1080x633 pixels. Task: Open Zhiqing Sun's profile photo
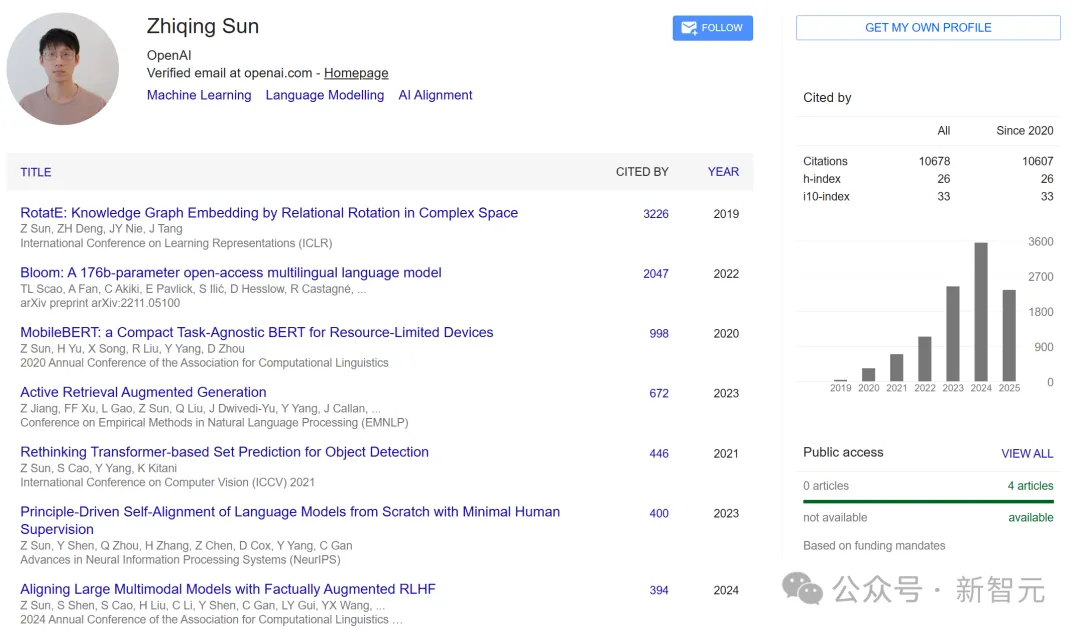coord(63,69)
